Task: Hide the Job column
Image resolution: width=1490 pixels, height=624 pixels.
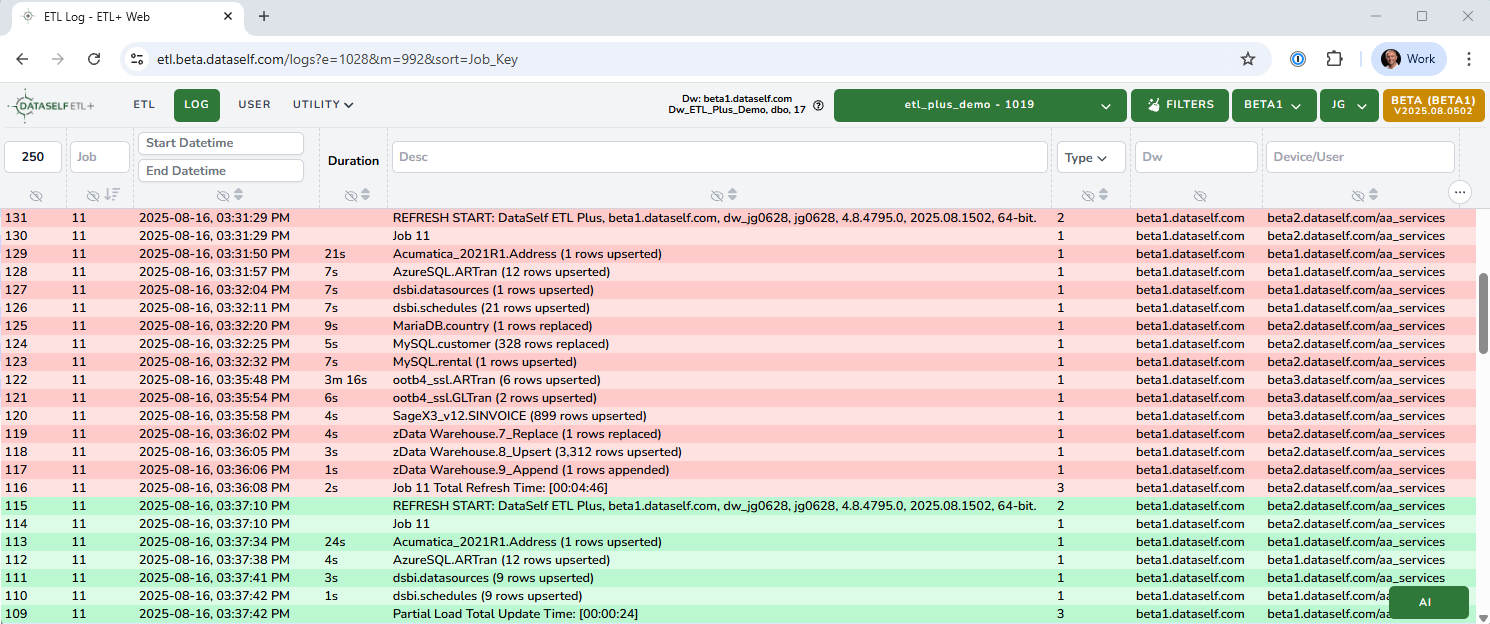Action: tap(94, 195)
